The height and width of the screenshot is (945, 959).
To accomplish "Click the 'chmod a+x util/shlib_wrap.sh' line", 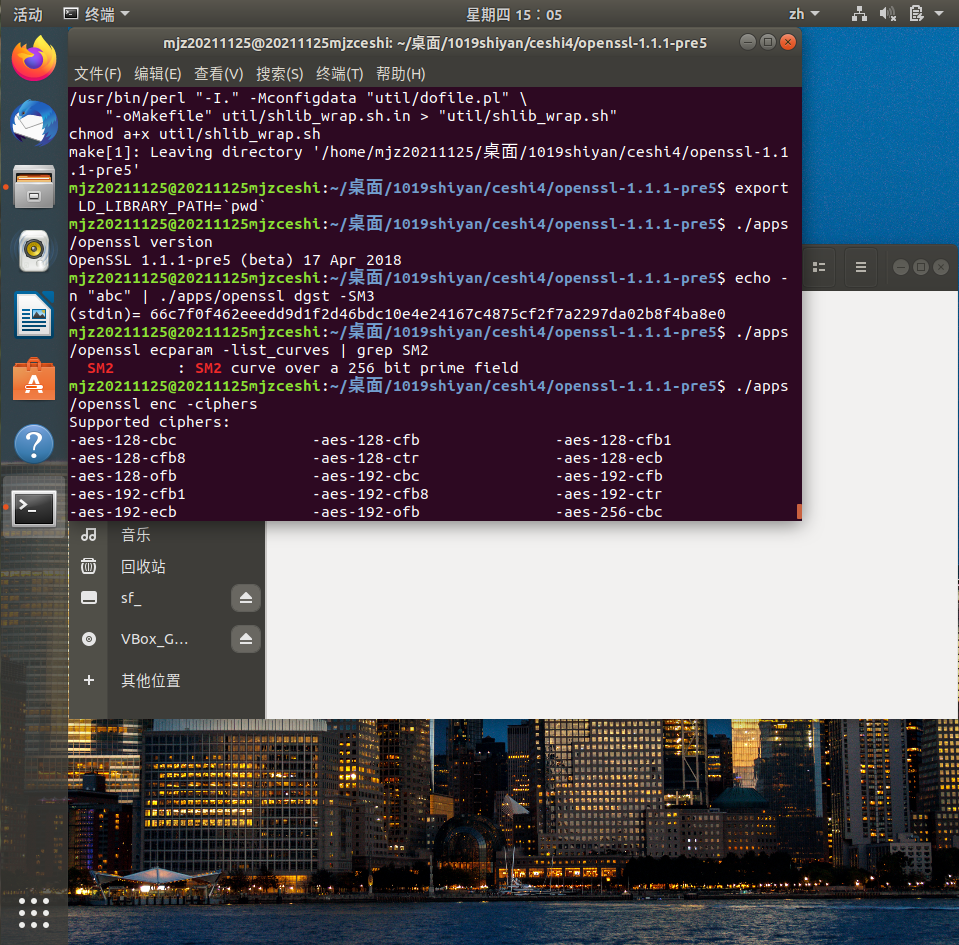I will tap(194, 134).
